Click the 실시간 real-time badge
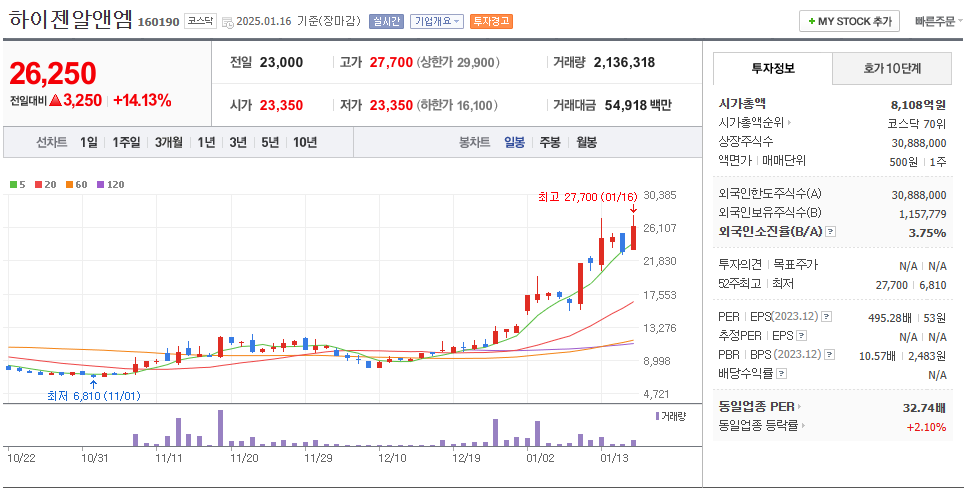The width and height of the screenshot is (972, 488). (x=386, y=21)
